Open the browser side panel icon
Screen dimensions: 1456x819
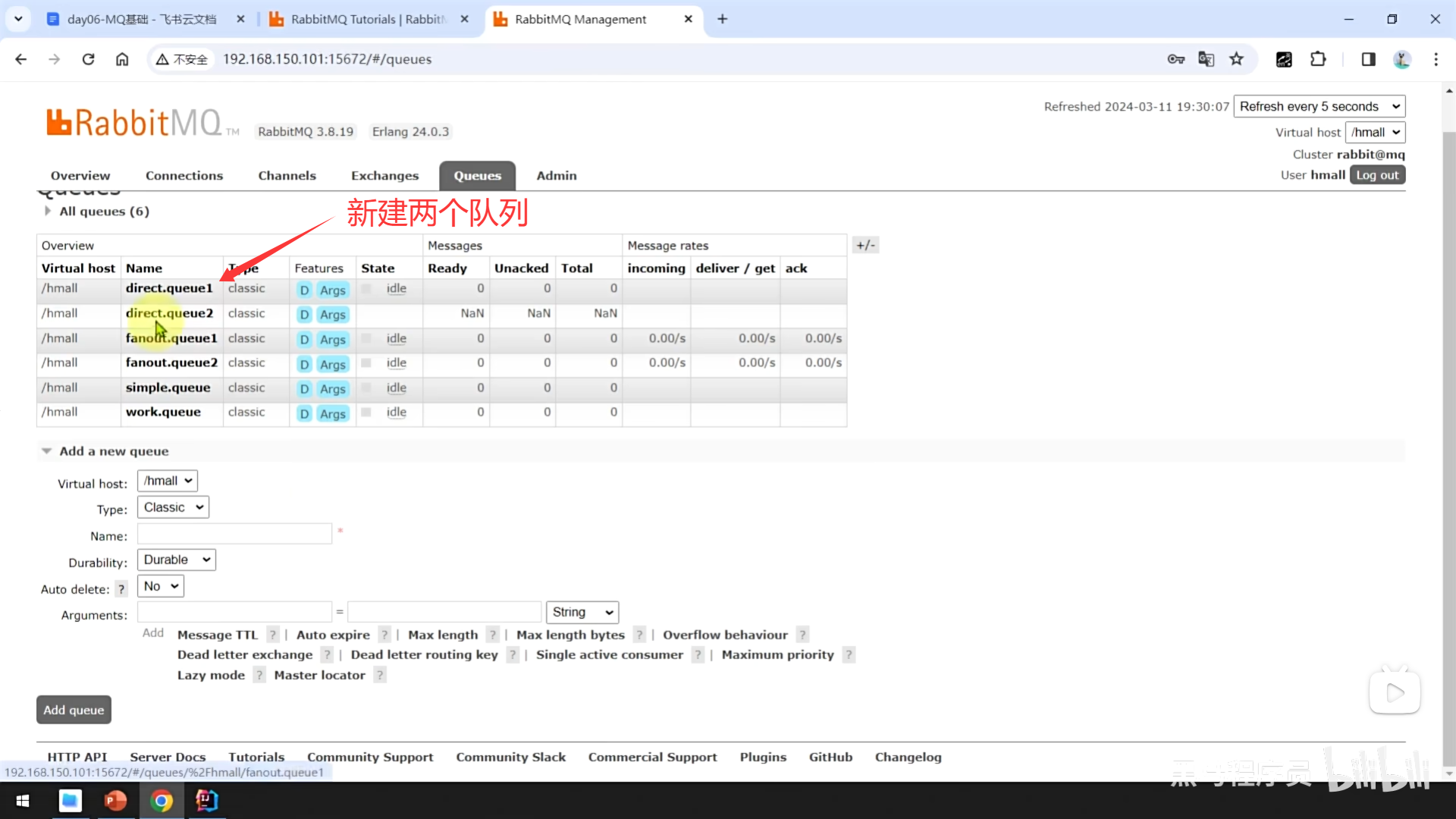pos(1368,59)
